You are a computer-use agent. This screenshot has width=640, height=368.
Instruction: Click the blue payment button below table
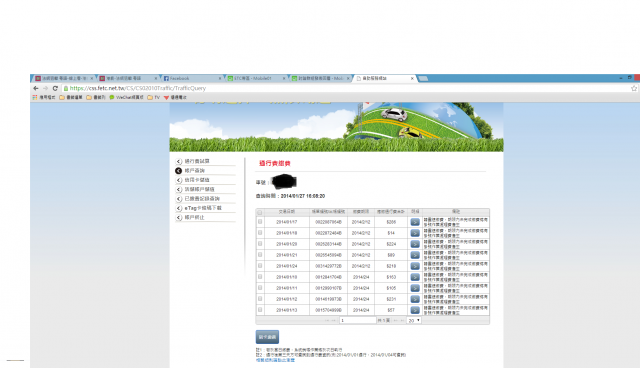(267, 337)
